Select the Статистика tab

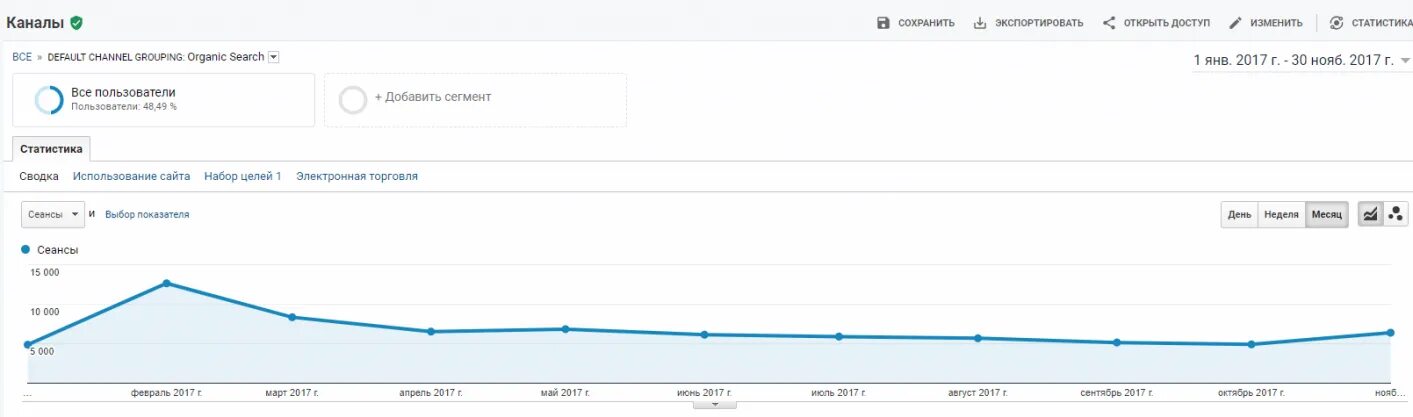[51, 149]
